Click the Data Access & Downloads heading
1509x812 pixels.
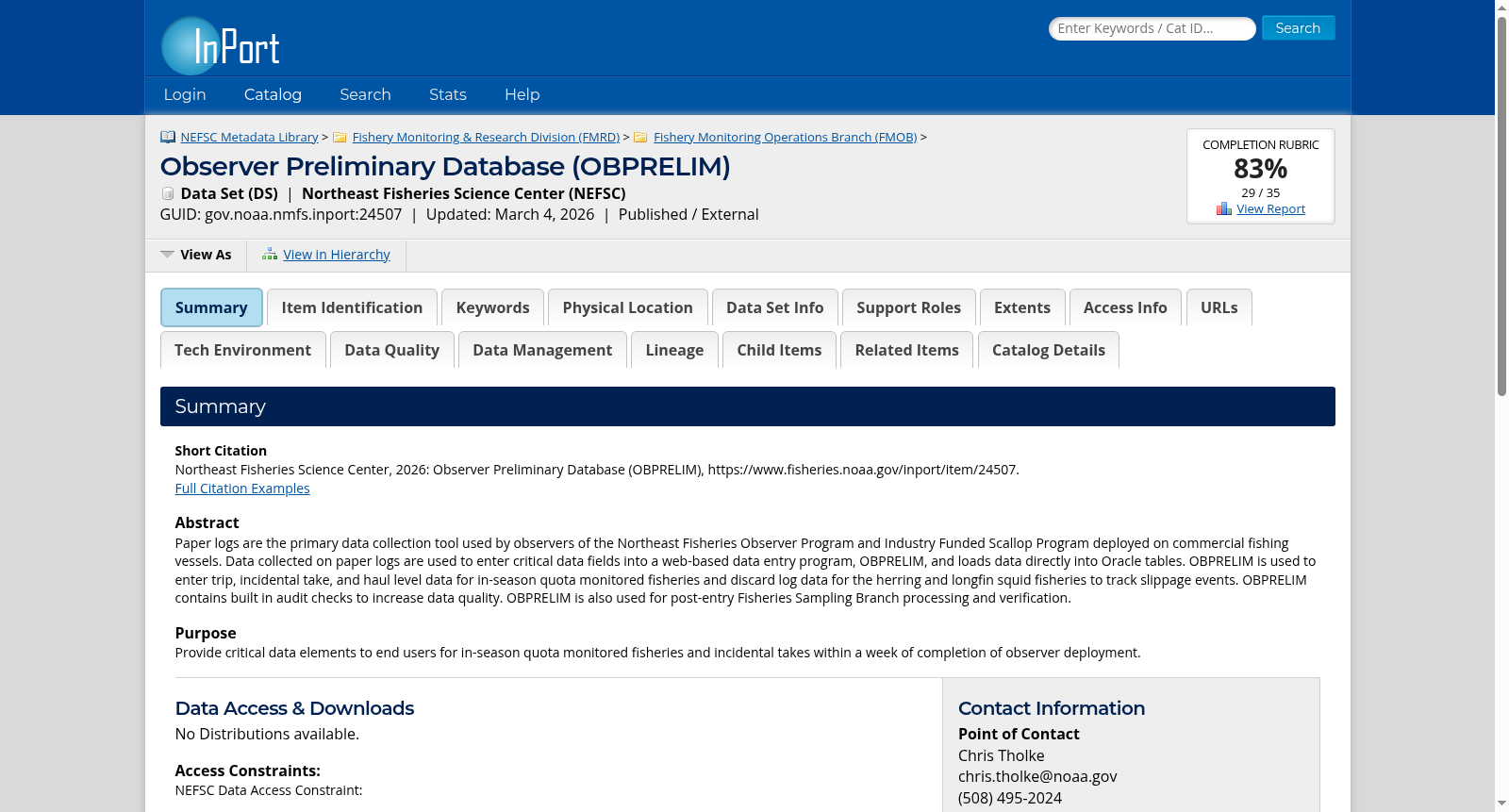point(294,708)
